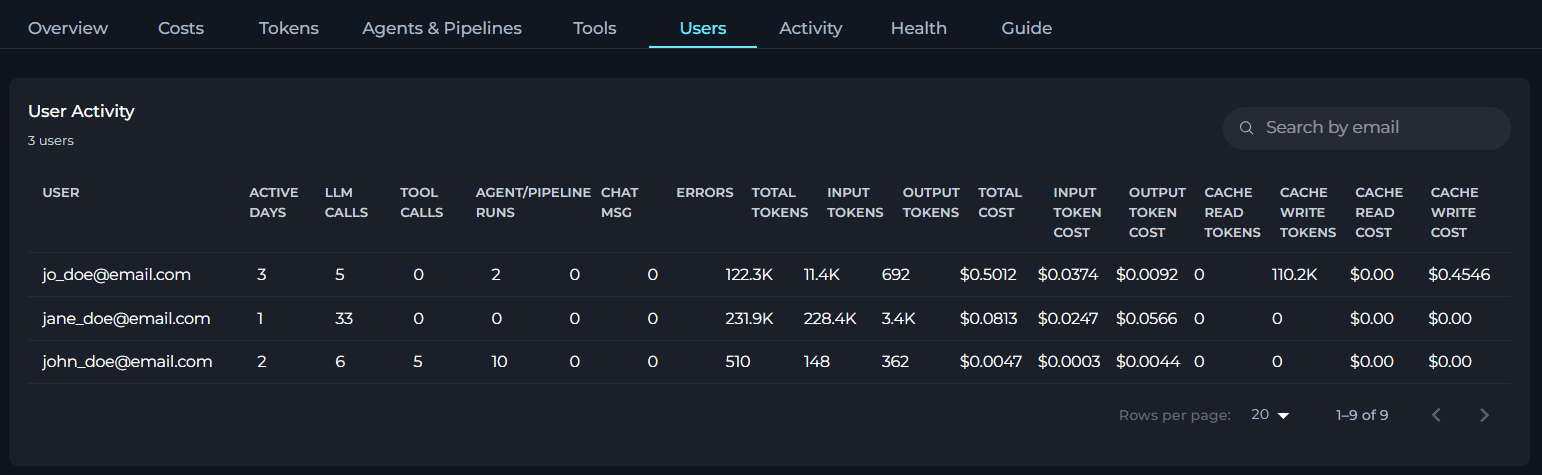The height and width of the screenshot is (475, 1542).
Task: Click output token cost $0.0566
Action: point(1147,318)
